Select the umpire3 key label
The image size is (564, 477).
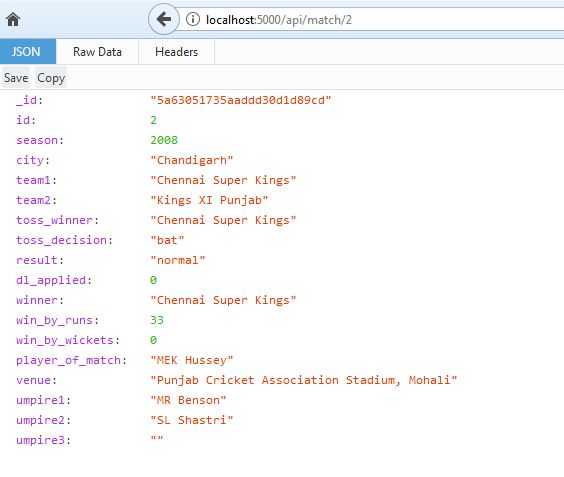(44, 440)
